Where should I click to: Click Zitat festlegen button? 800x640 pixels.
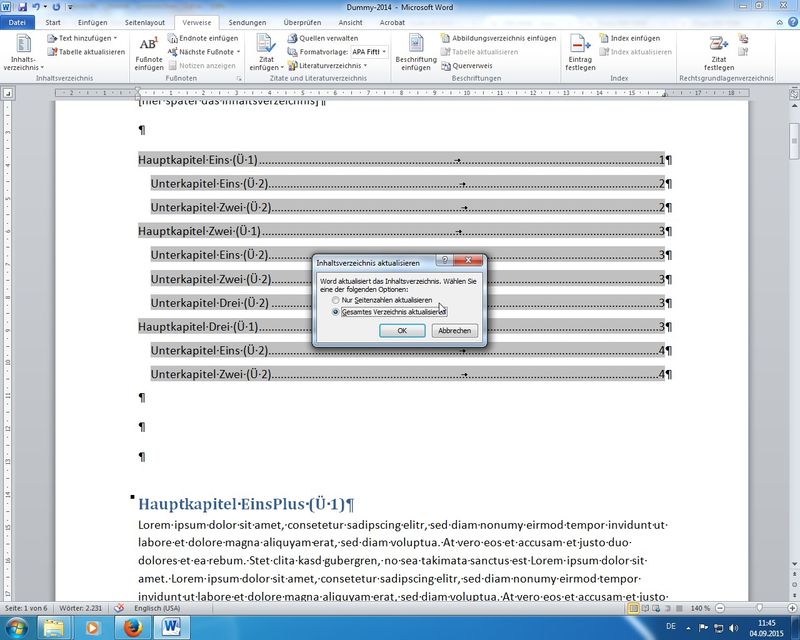[x=719, y=53]
